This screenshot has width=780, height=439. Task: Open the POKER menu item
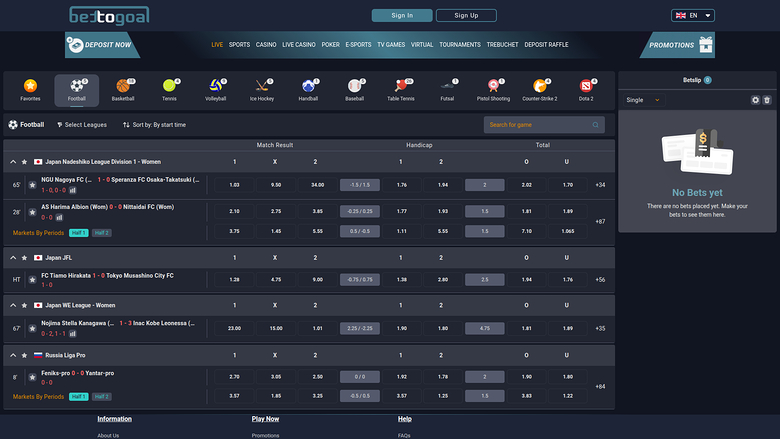tap(330, 45)
